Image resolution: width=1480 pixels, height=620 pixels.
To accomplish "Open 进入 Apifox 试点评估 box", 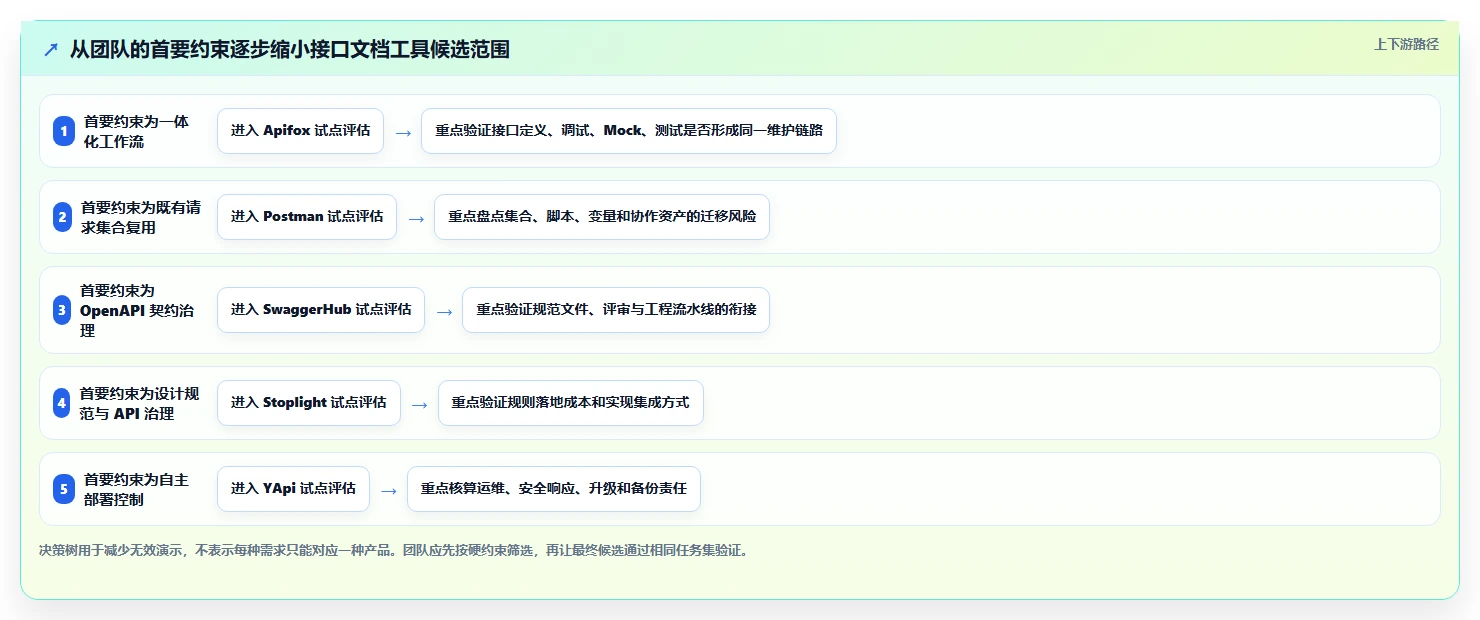I will [x=300, y=131].
